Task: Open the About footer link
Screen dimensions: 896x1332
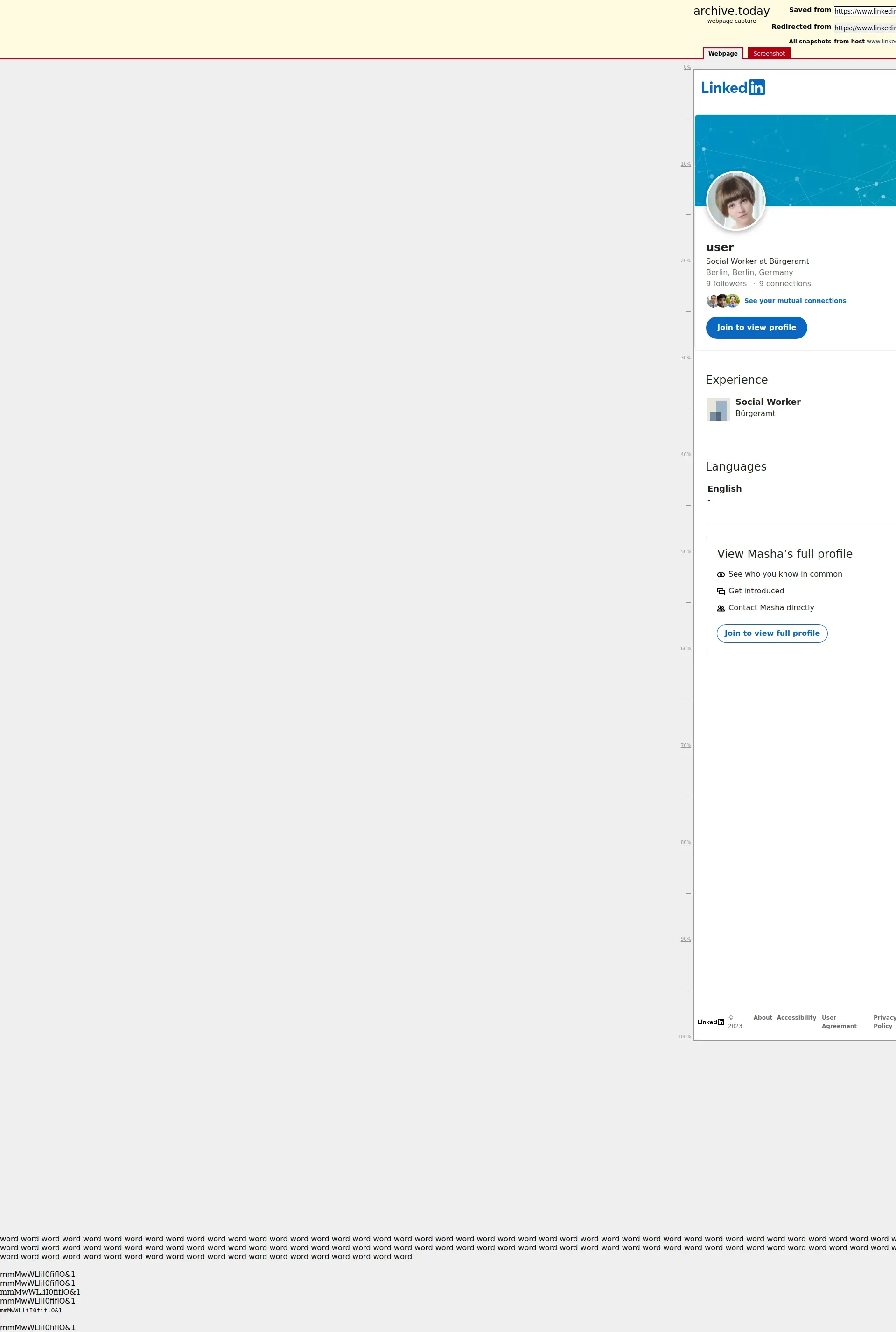Action: point(762,1018)
